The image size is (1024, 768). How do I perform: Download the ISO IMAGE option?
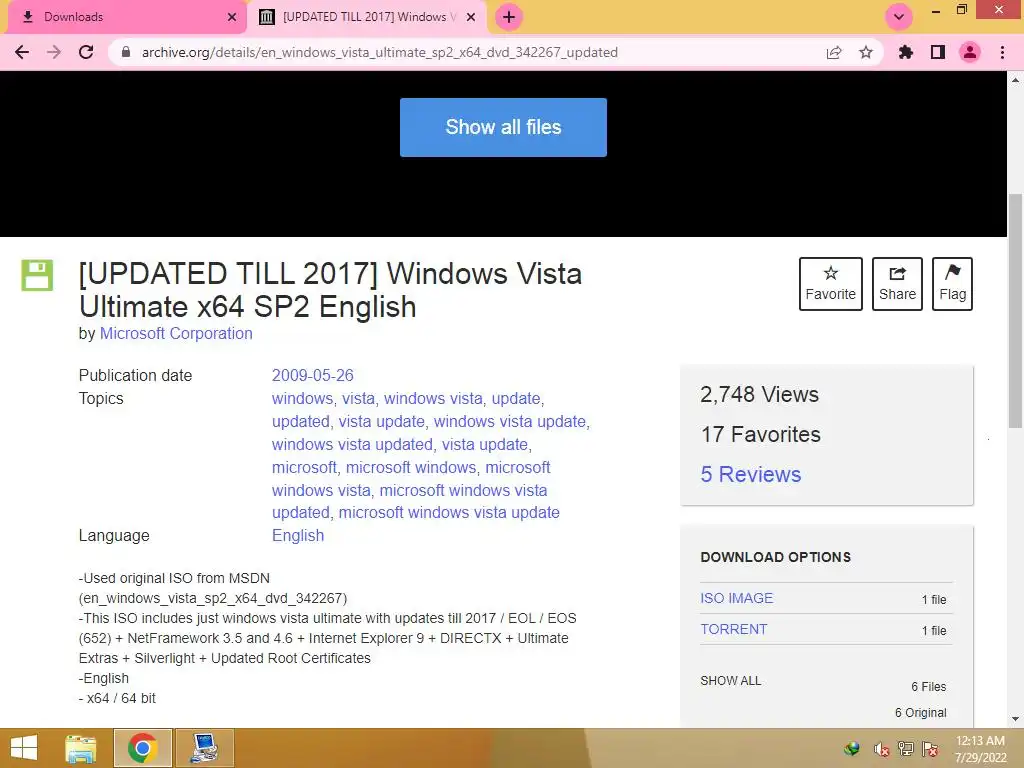pyautogui.click(x=737, y=598)
